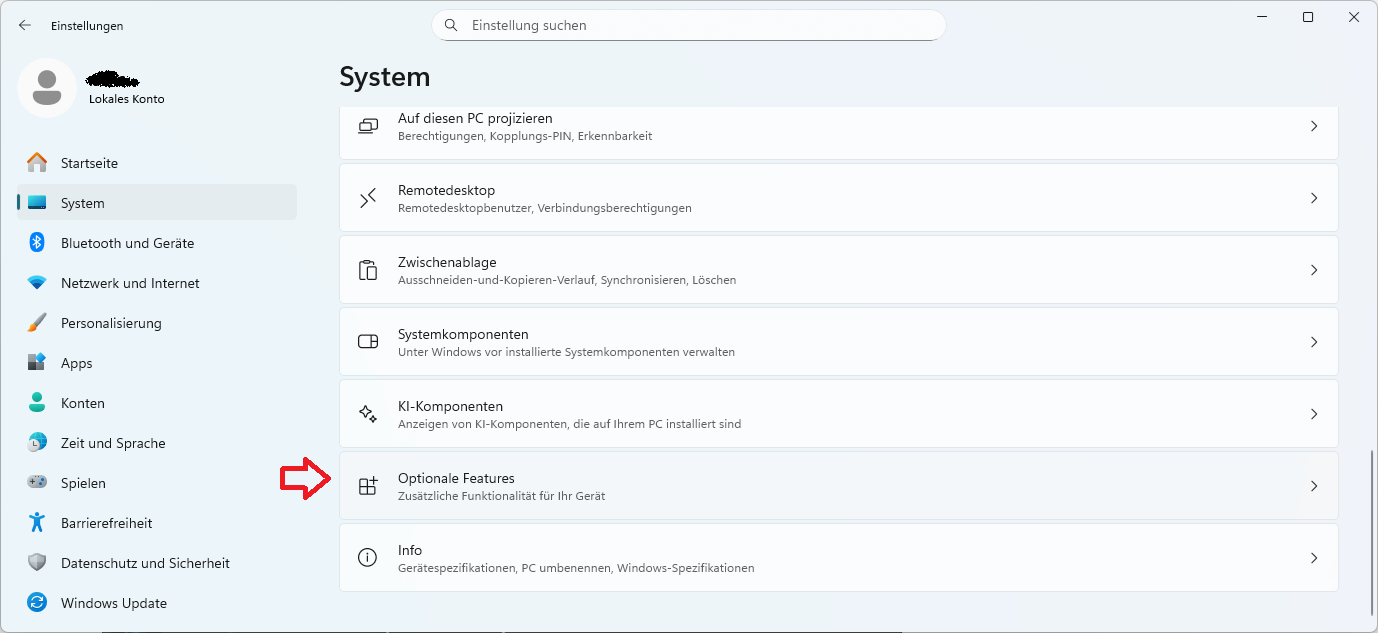Viewport: 1378px width, 633px height.
Task: Click the Zwischenablage clipboard icon
Action: coord(368,269)
